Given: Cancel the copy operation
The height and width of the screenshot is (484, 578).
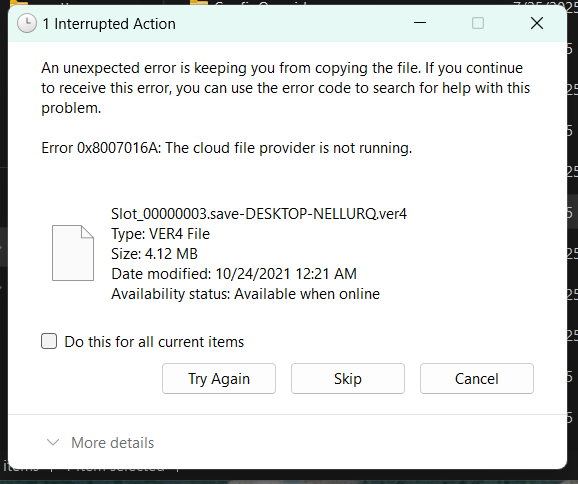Looking at the screenshot, I should pos(477,379).
